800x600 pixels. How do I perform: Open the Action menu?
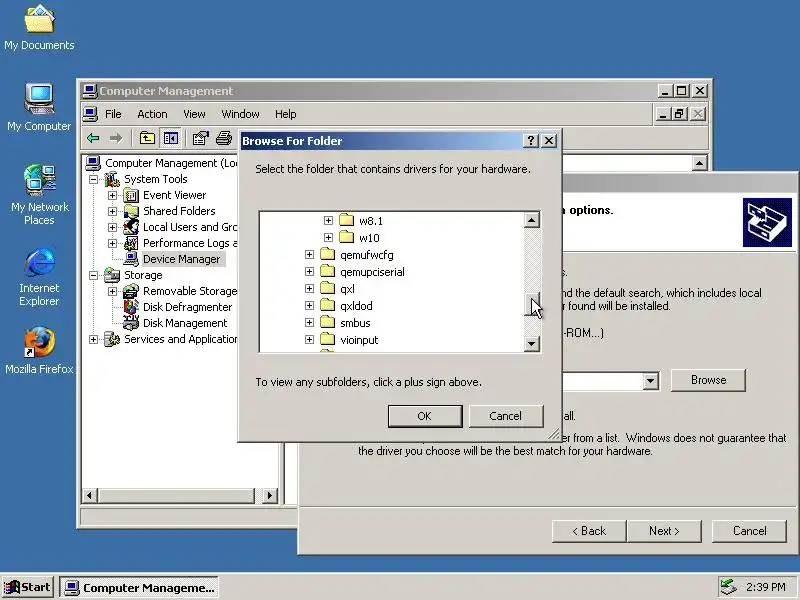pyautogui.click(x=152, y=114)
